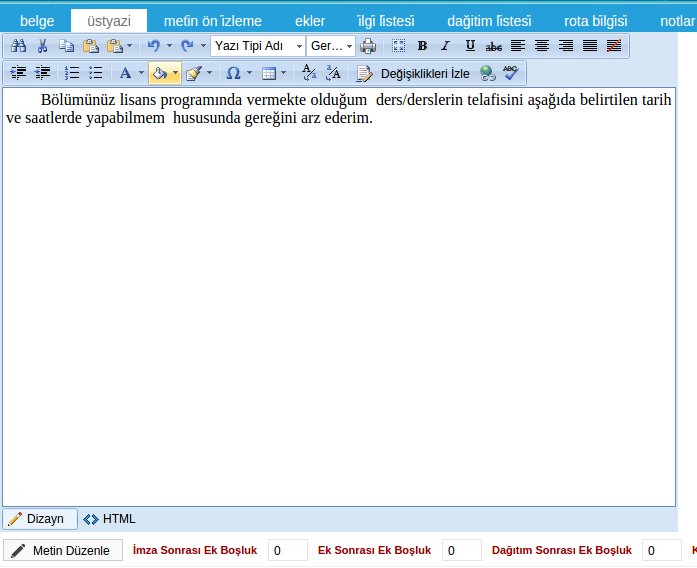Toggle bold formatting

tap(422, 46)
